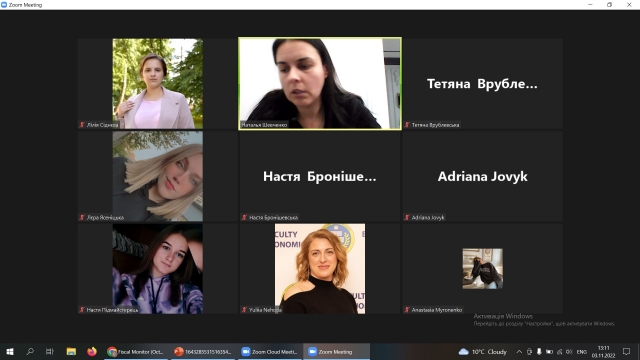Click the Anastasiia Myronenko name label

(437, 310)
